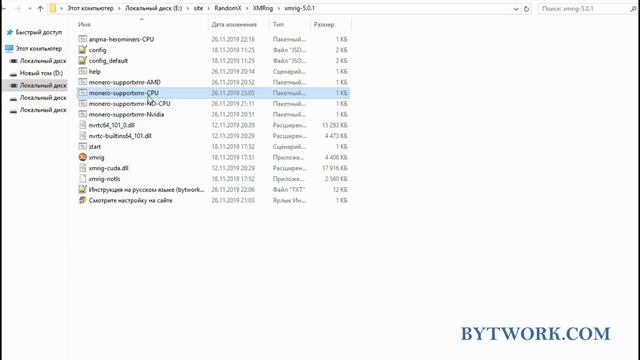
Task: Expand the chevron after XMRig breadcrumb
Action: point(279,9)
